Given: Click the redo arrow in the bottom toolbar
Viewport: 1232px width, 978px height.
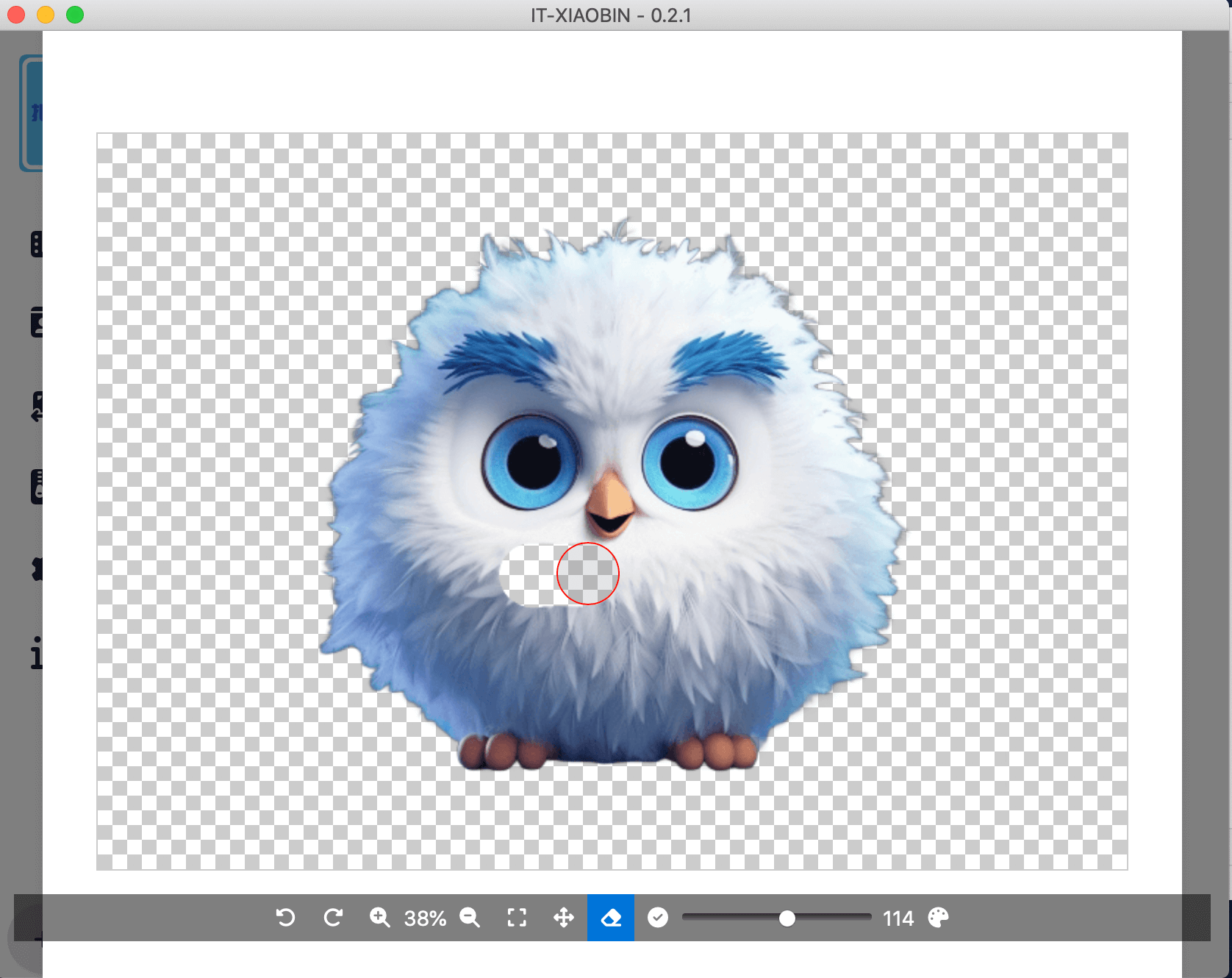Looking at the screenshot, I should 333,918.
